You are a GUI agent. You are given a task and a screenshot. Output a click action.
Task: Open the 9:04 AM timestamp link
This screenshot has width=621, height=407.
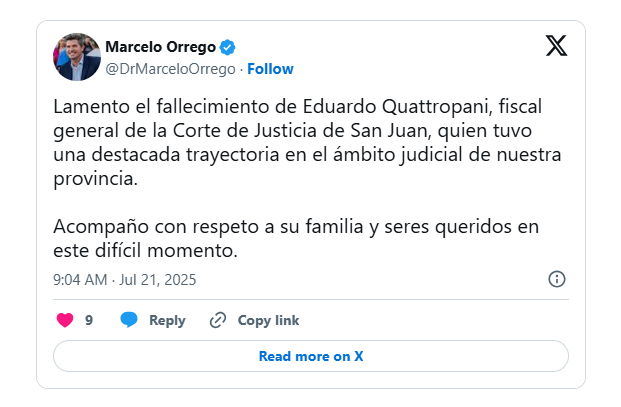coord(80,279)
